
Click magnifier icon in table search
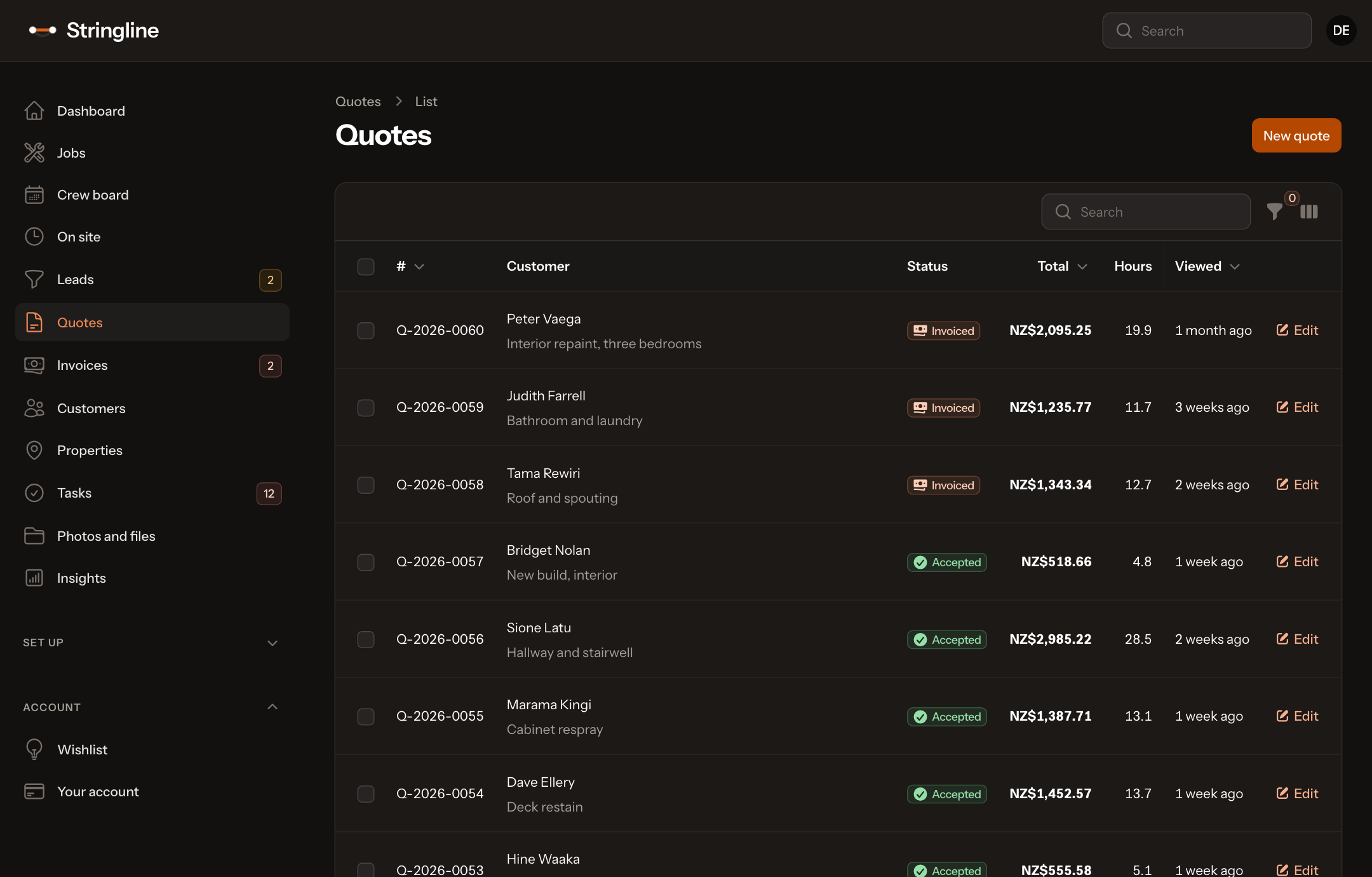(1063, 212)
